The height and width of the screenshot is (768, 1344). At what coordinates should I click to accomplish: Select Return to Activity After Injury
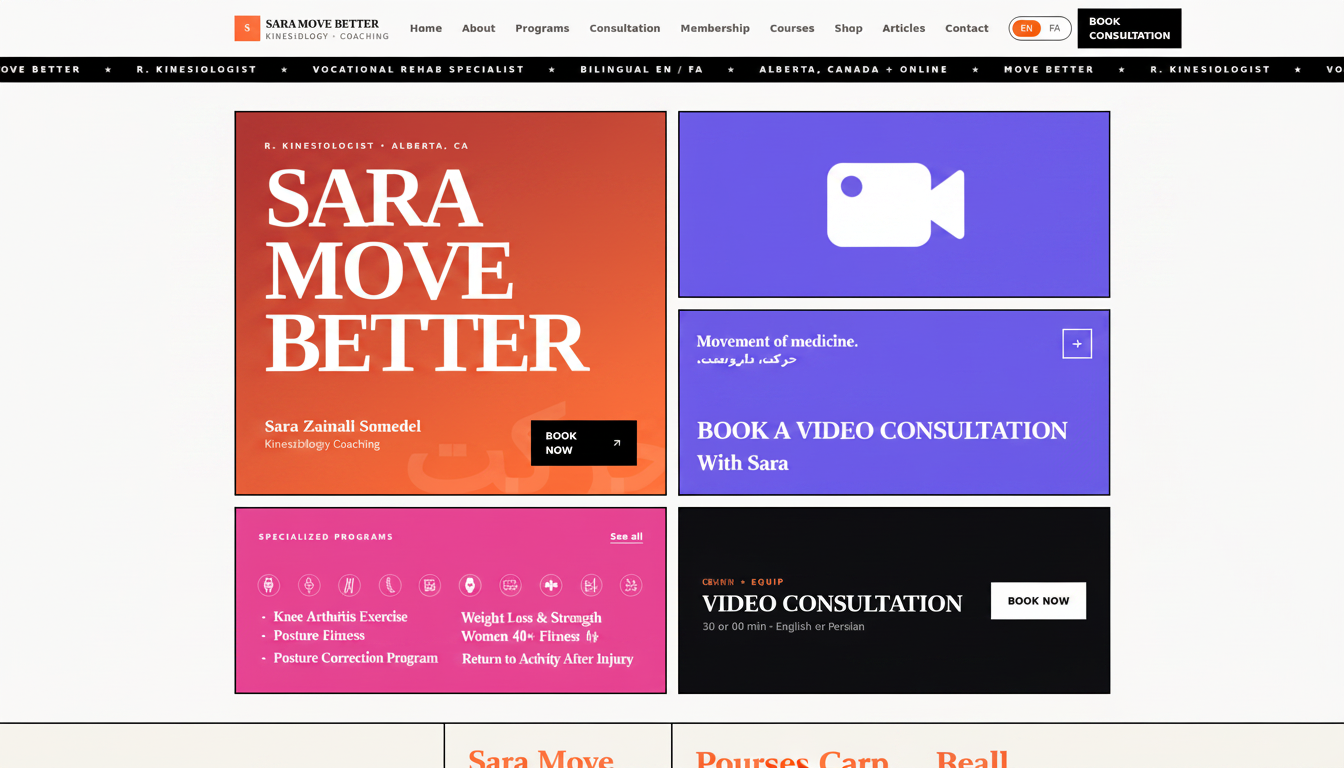point(547,659)
